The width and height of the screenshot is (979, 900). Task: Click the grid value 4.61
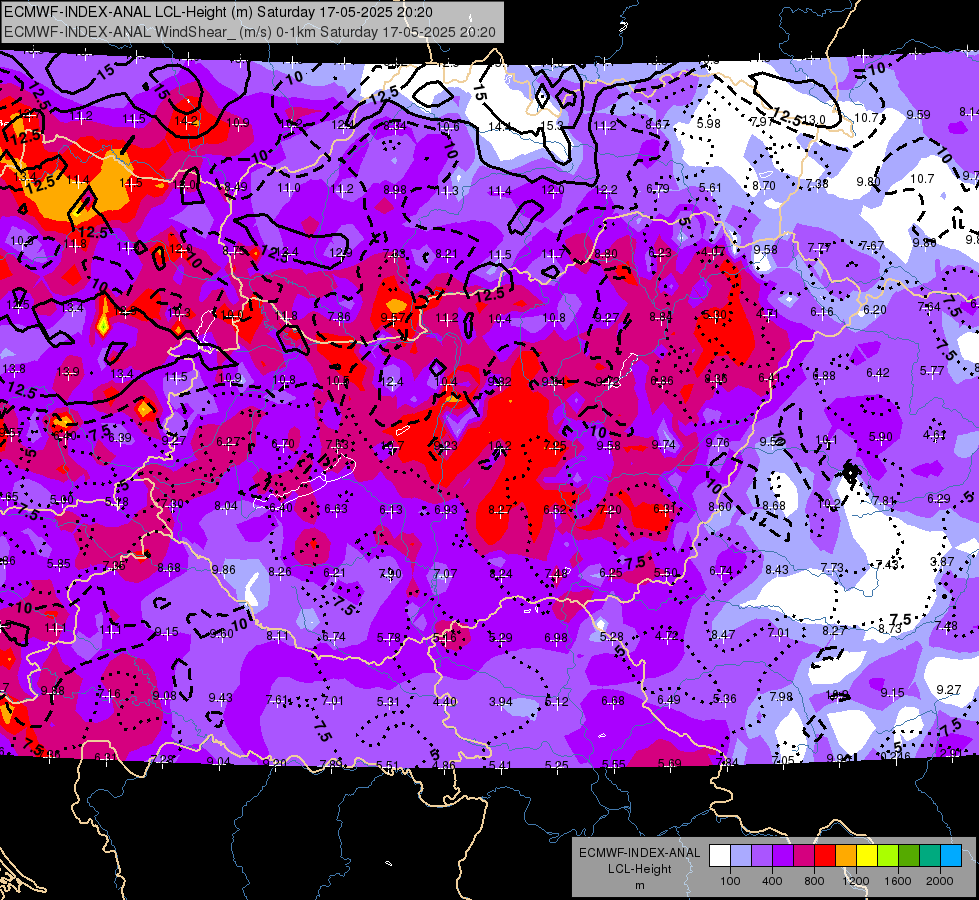[934, 435]
